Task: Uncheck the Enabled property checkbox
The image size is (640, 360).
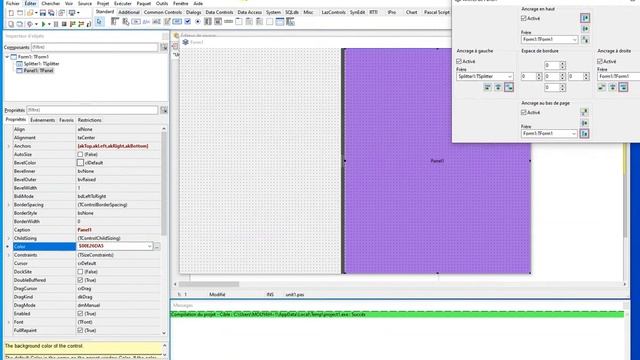Action: tap(80, 313)
